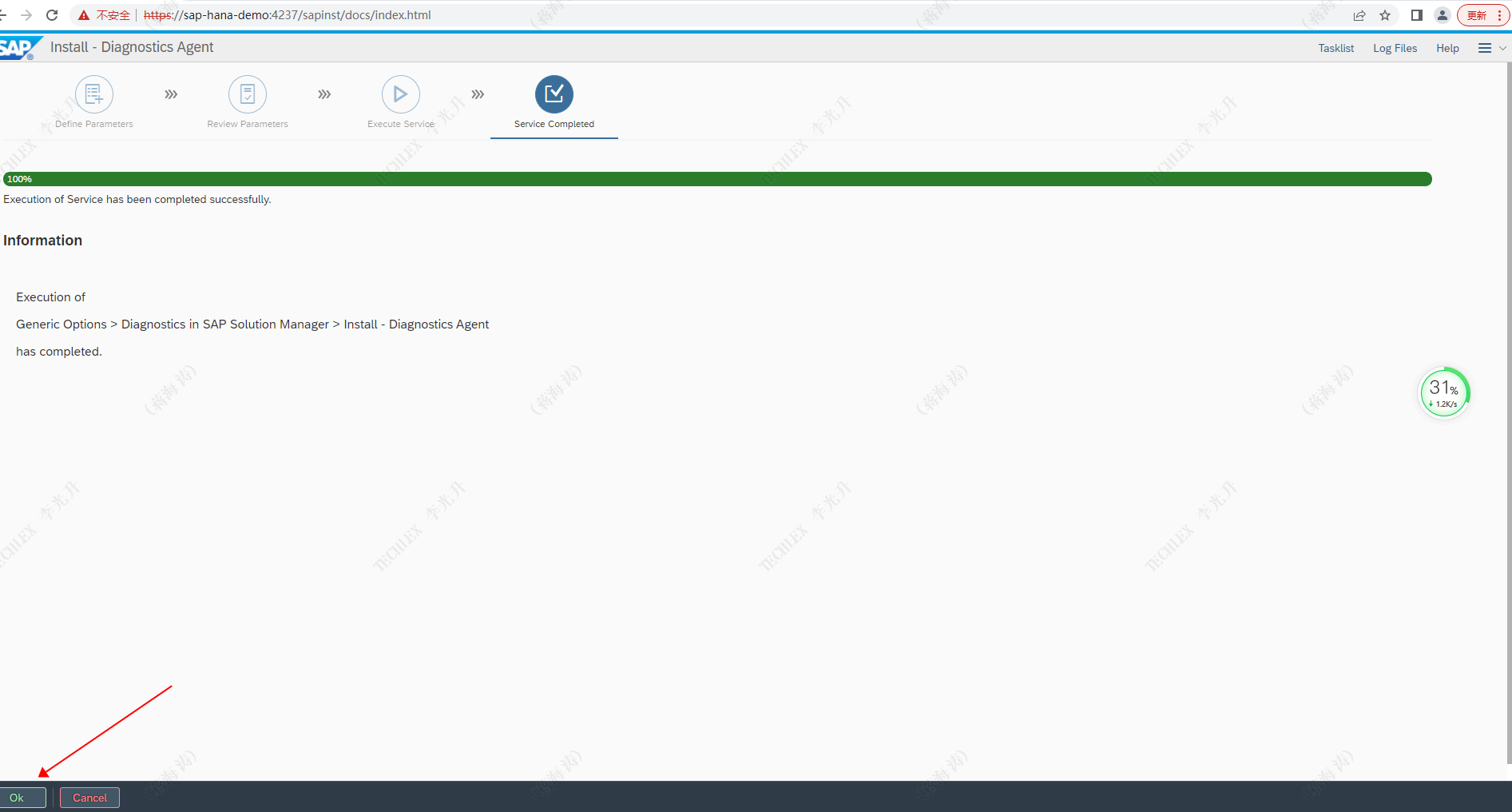Image resolution: width=1512 pixels, height=812 pixels.
Task: Click the 'Install - Diagnostics Agent' page title
Action: (x=132, y=47)
